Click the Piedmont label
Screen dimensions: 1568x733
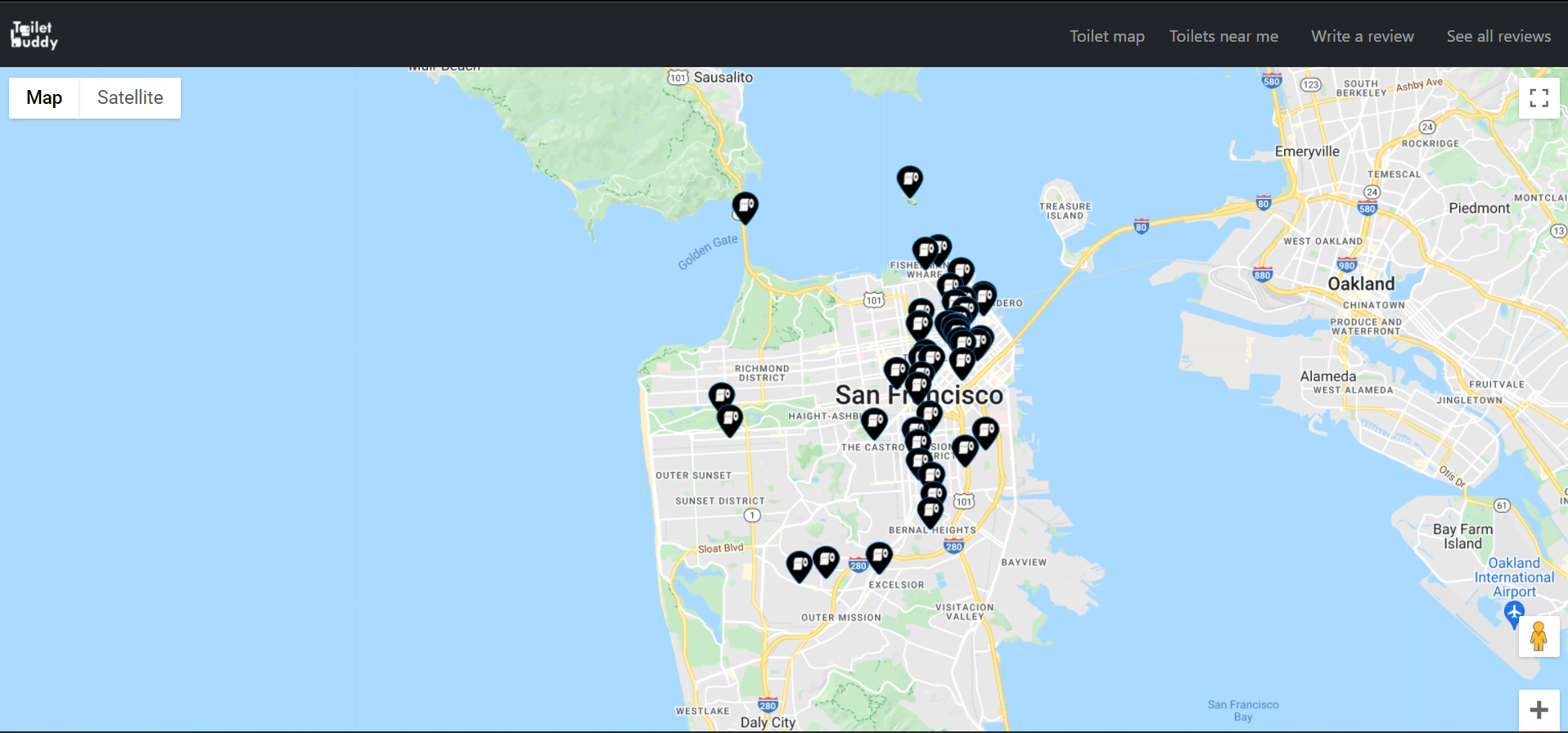(1479, 208)
